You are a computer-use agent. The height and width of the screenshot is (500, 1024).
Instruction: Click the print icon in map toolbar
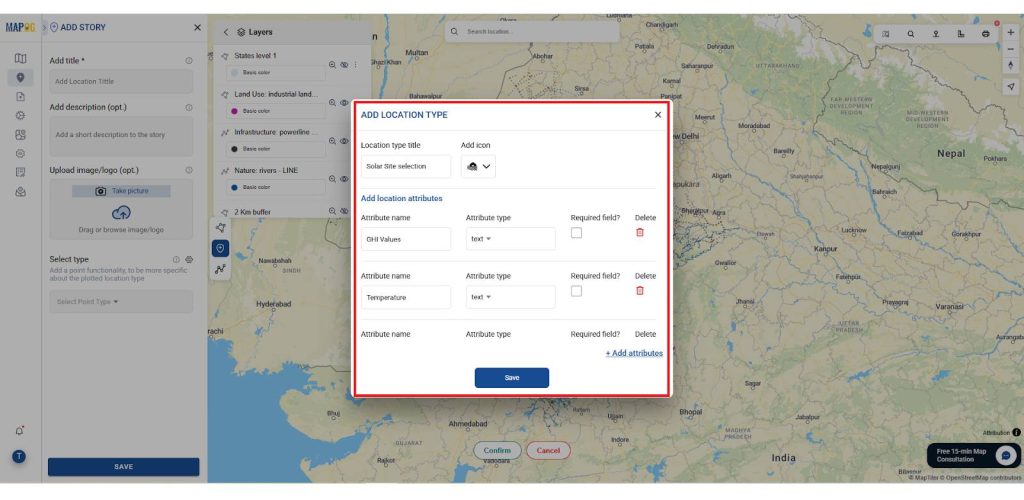click(985, 34)
